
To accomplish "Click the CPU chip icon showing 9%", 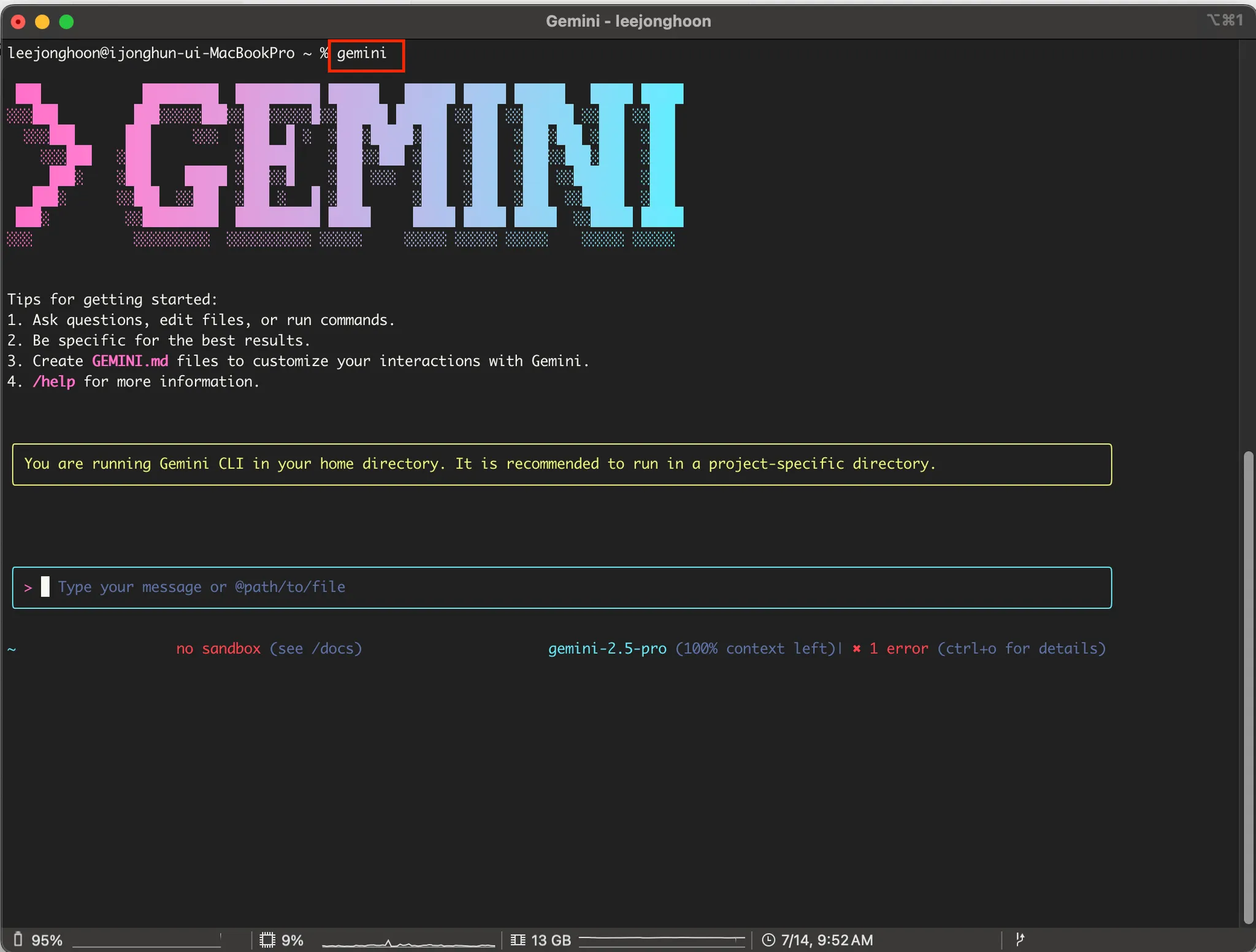I will pos(267,940).
